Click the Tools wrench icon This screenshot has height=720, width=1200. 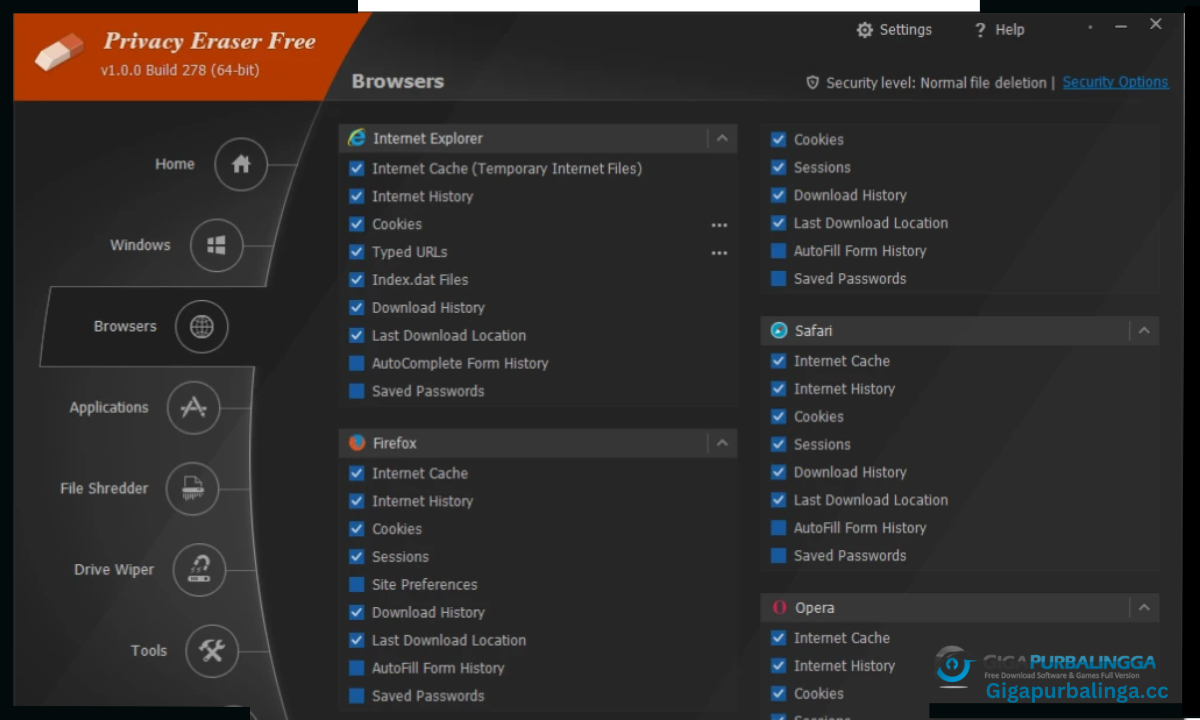point(212,651)
